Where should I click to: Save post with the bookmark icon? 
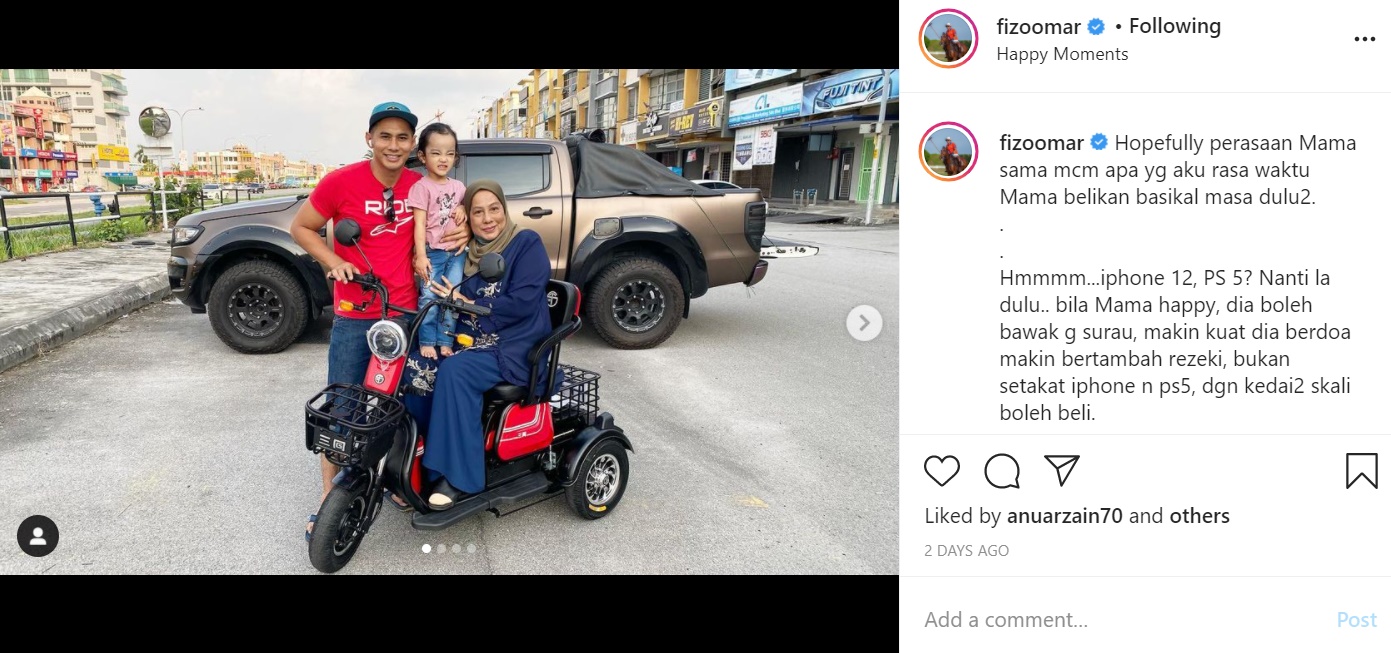click(x=1361, y=470)
